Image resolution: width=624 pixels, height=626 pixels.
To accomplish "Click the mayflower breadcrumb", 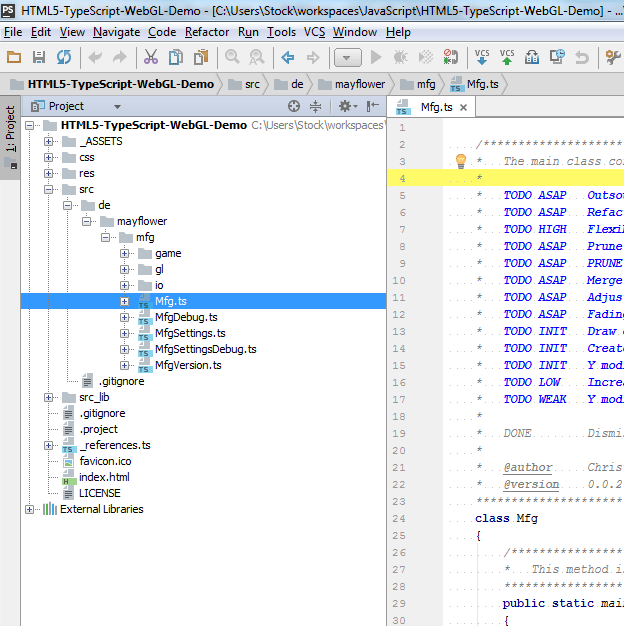I will pyautogui.click(x=352, y=84).
